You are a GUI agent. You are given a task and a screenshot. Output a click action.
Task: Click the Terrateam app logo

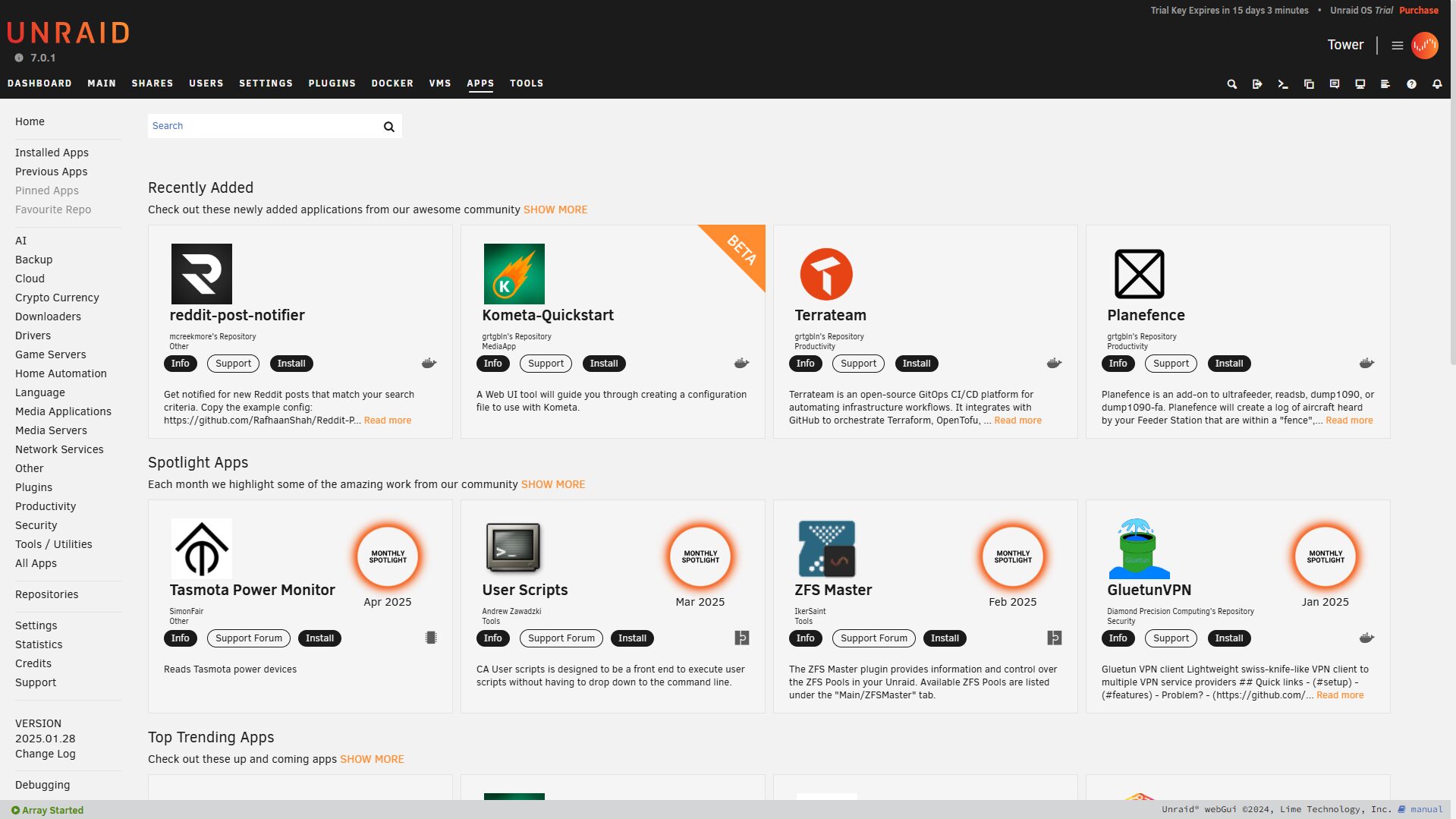coord(826,274)
